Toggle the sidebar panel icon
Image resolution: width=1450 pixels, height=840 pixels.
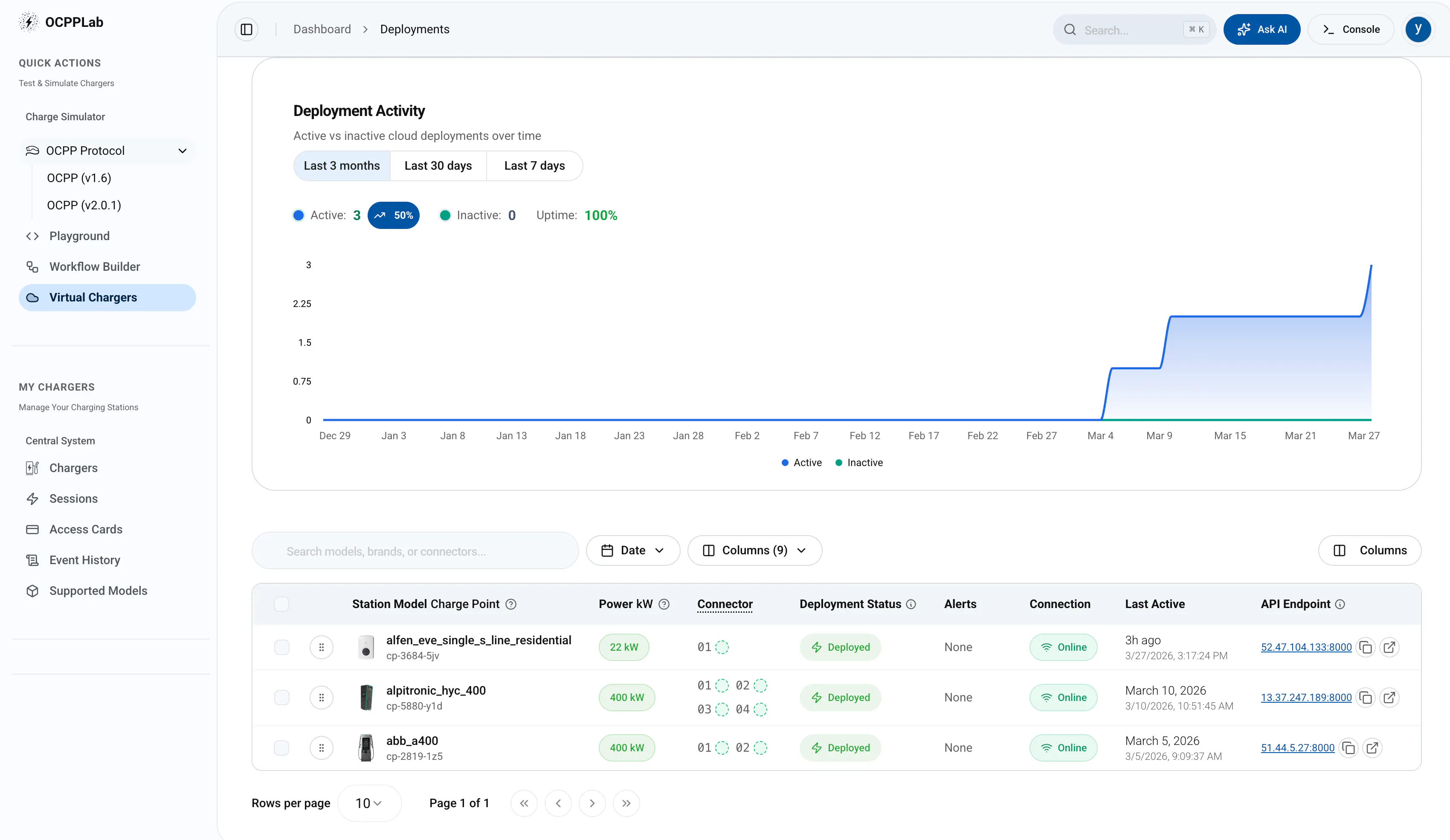tap(246, 29)
